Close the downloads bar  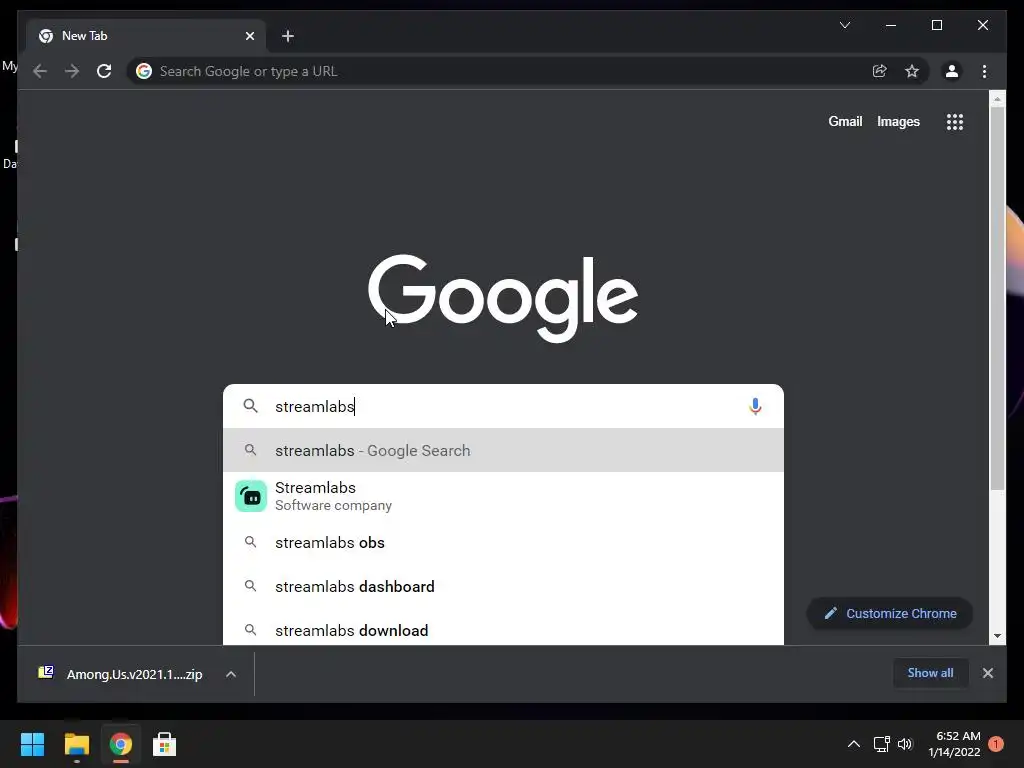[x=987, y=673]
